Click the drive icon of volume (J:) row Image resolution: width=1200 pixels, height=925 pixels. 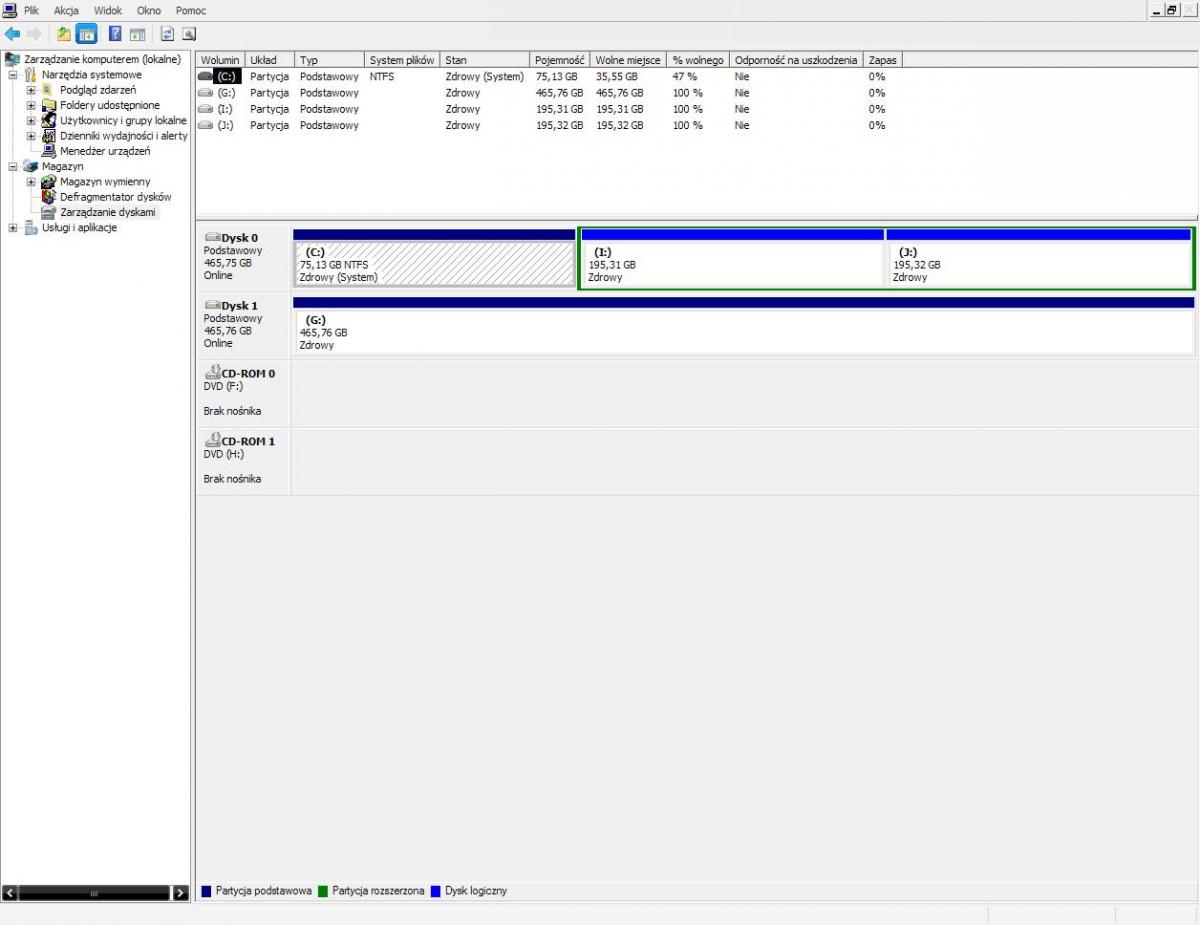205,125
